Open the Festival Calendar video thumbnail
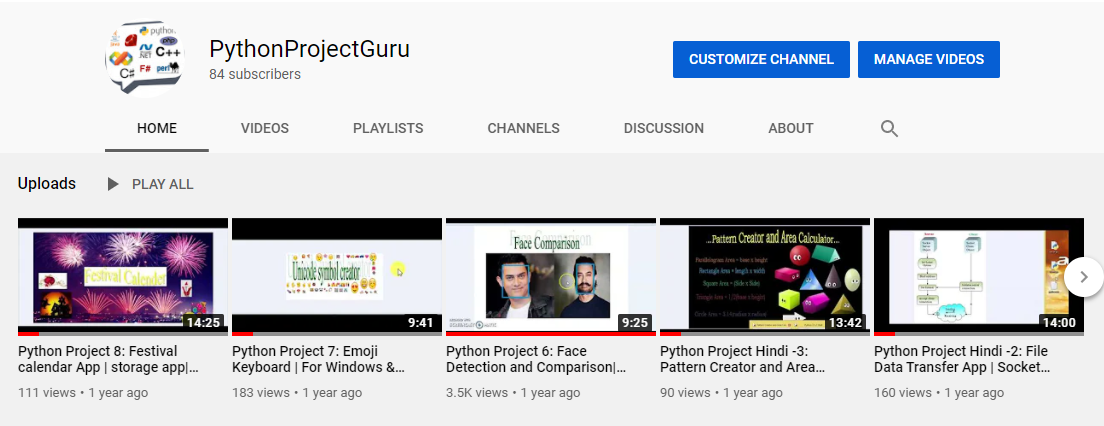 coord(123,277)
